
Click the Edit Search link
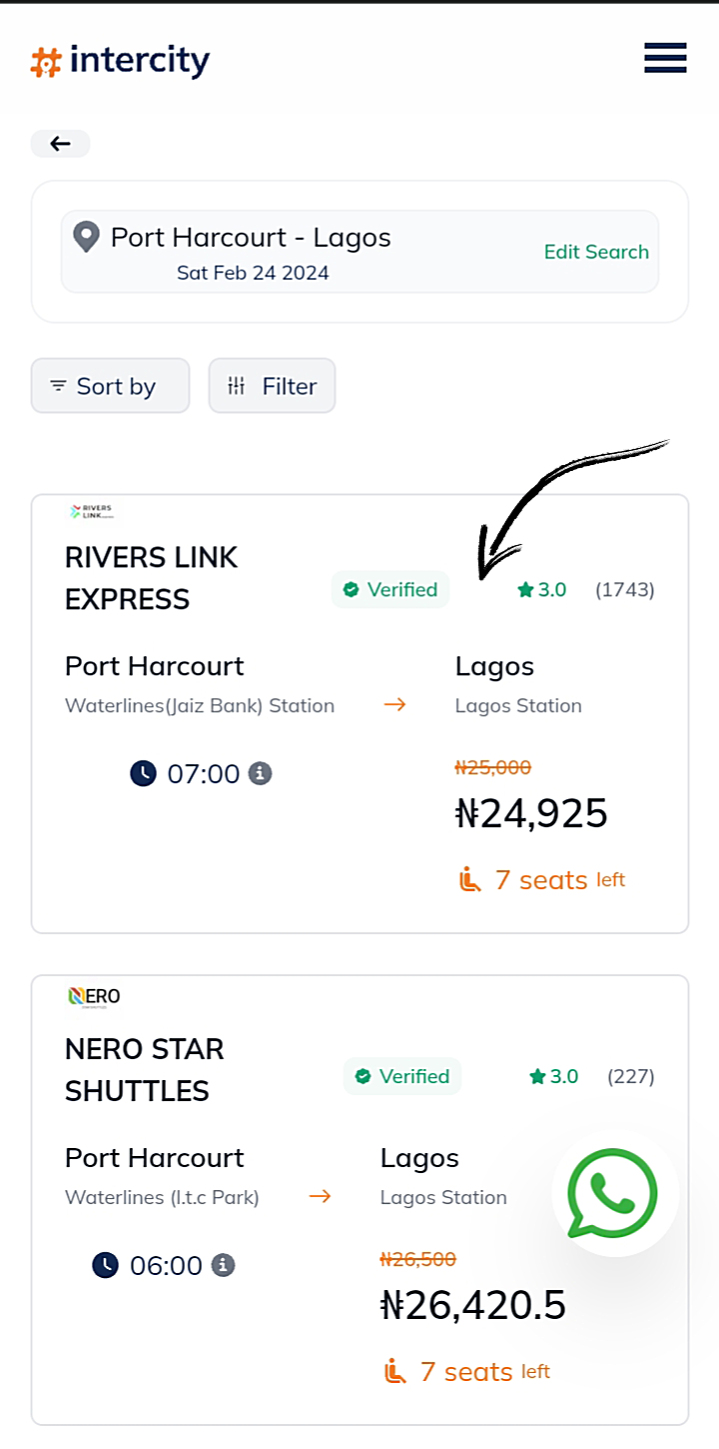pyautogui.click(x=596, y=252)
